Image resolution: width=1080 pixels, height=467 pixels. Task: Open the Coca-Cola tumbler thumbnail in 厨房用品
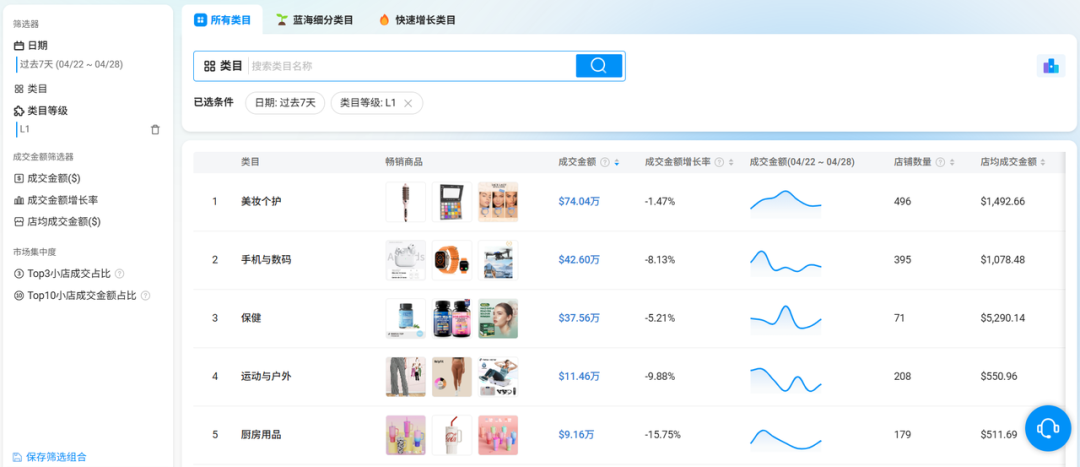pos(452,435)
